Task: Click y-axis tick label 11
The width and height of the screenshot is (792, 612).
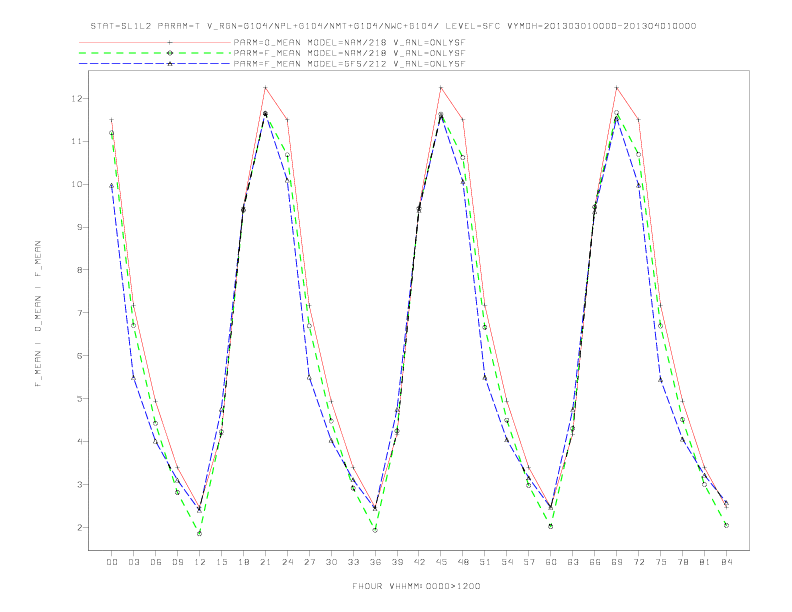Action: [x=76, y=141]
